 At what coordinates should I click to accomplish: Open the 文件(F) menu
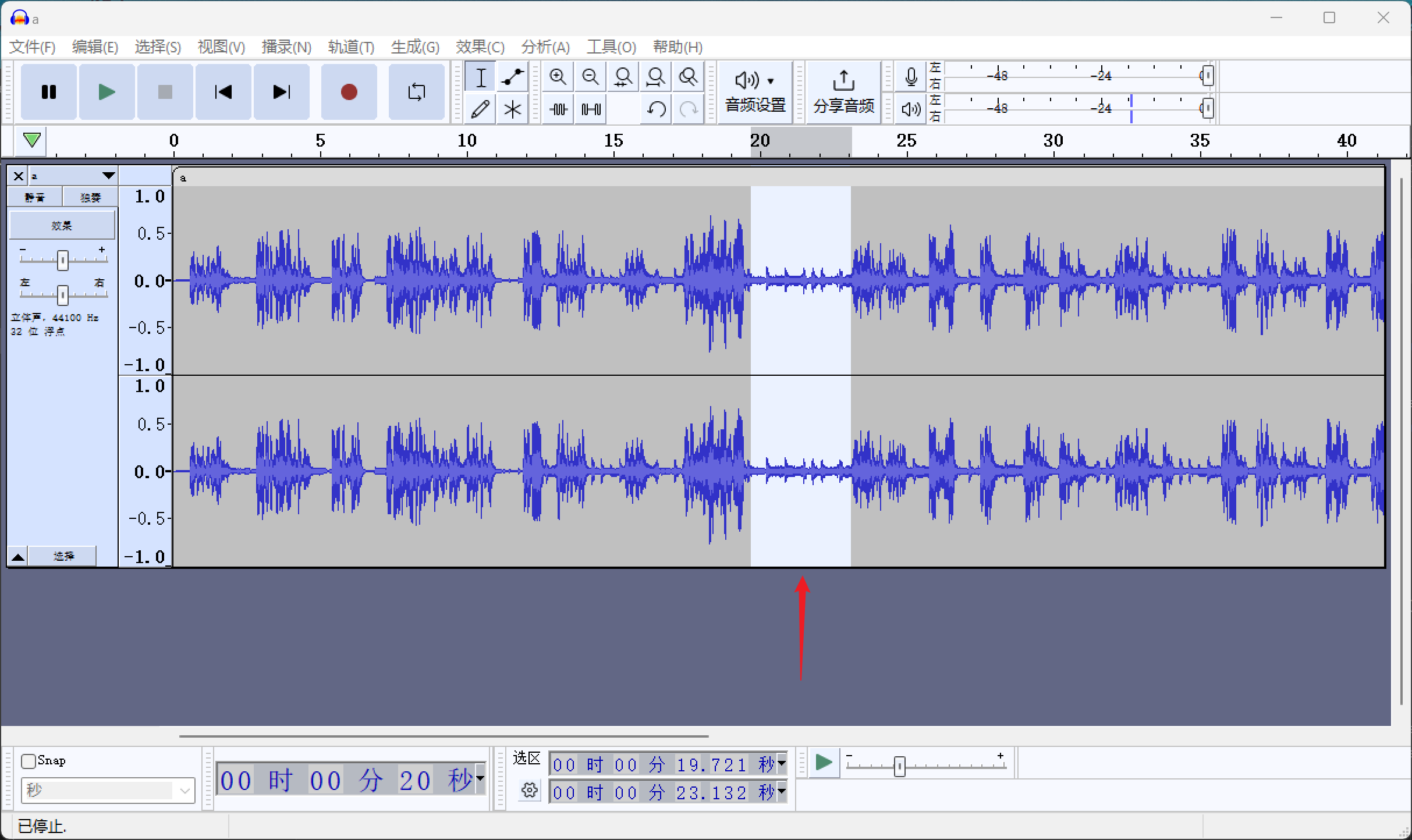click(33, 47)
